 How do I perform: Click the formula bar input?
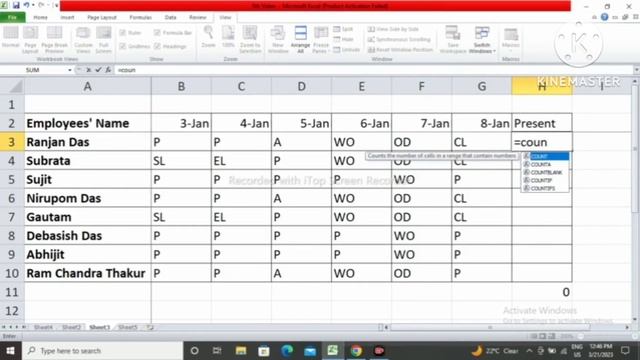[x=372, y=70]
